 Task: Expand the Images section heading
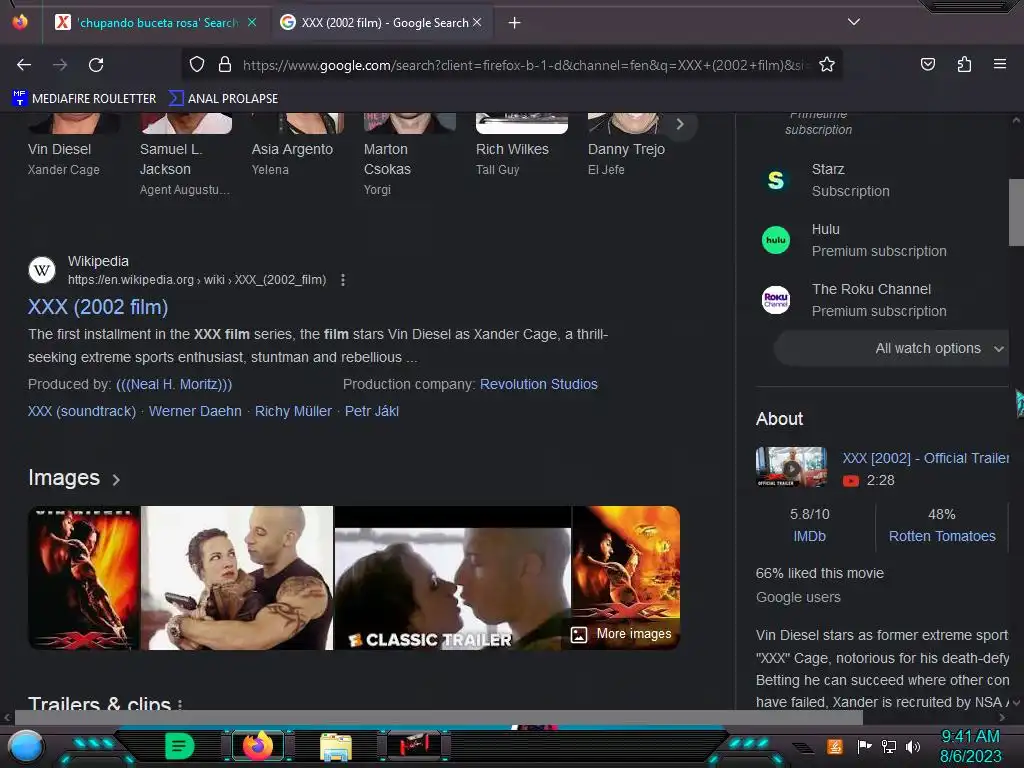[74, 478]
